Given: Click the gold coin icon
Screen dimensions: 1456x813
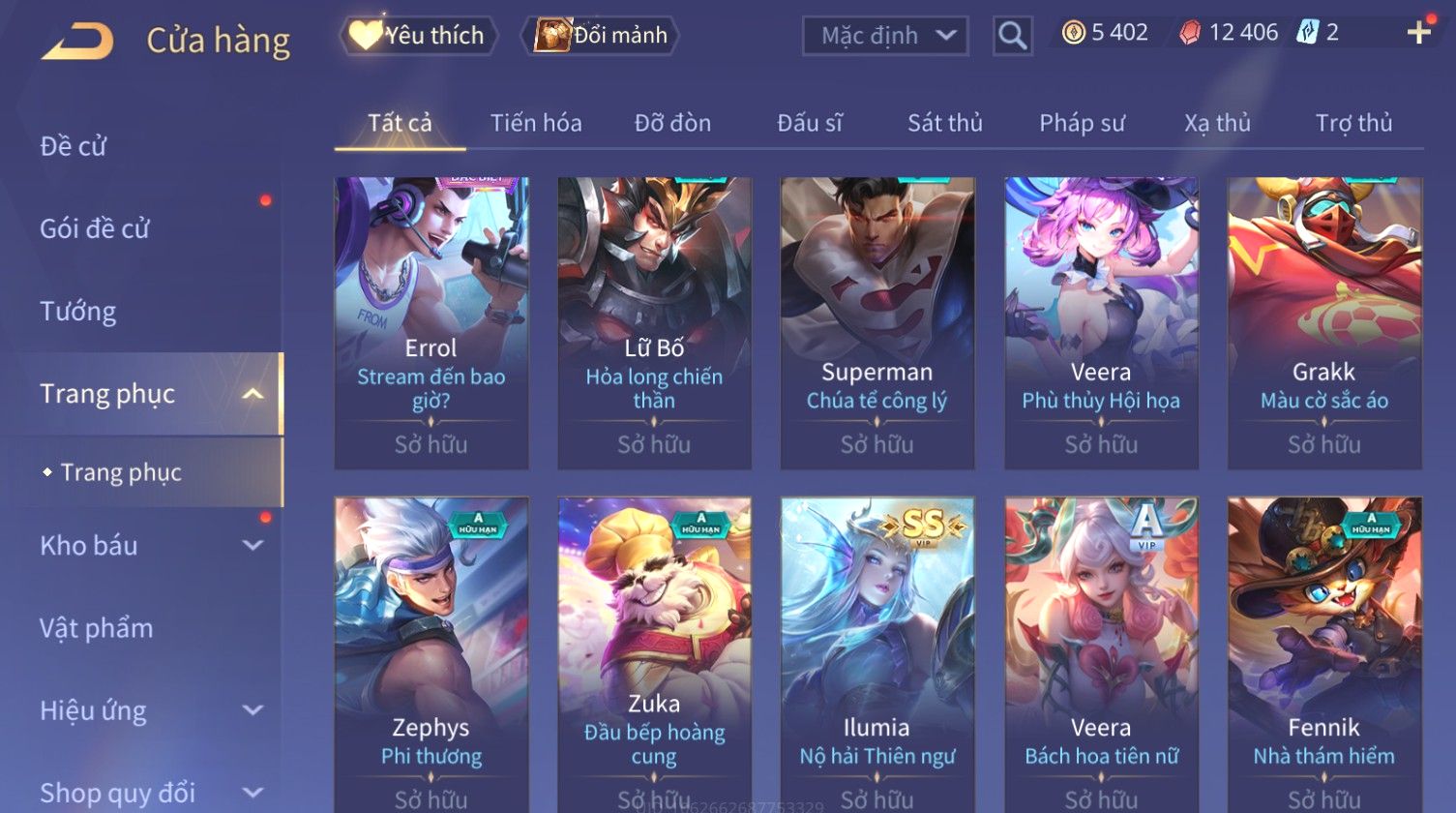Looking at the screenshot, I should [x=1073, y=33].
